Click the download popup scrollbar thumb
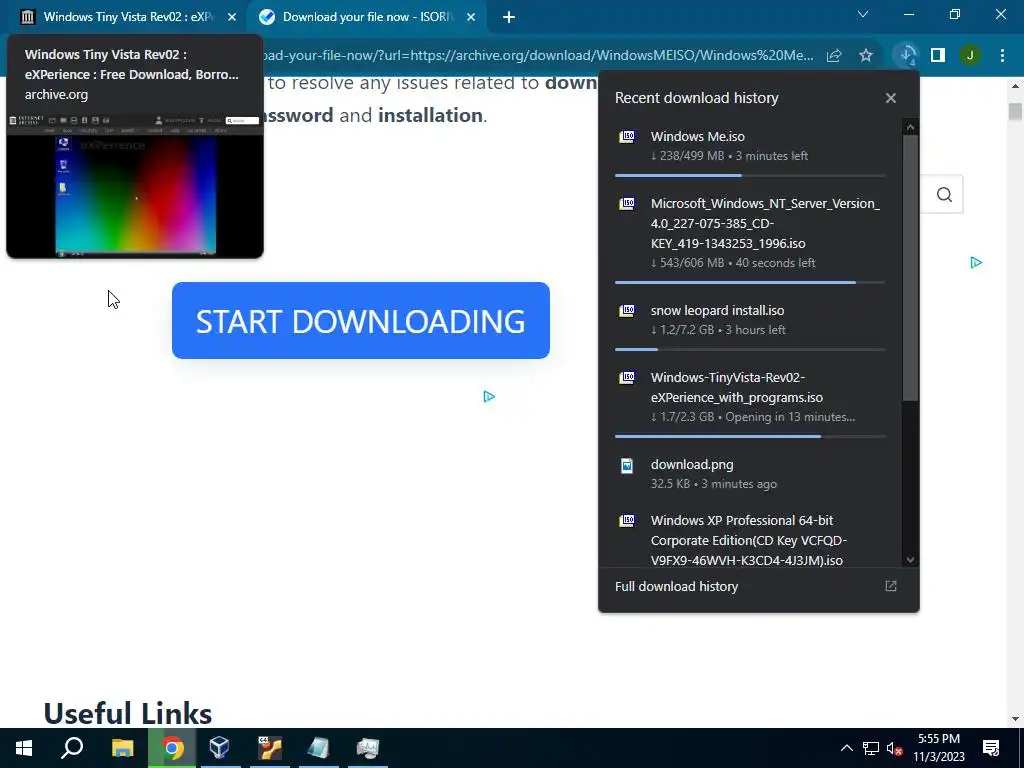The height and width of the screenshot is (768, 1024). 910,268
